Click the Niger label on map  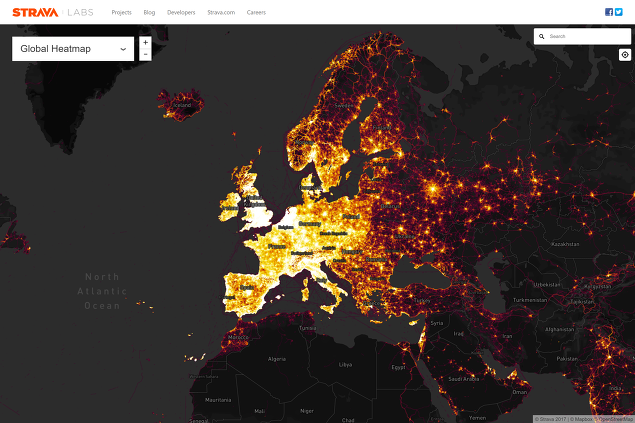307,411
